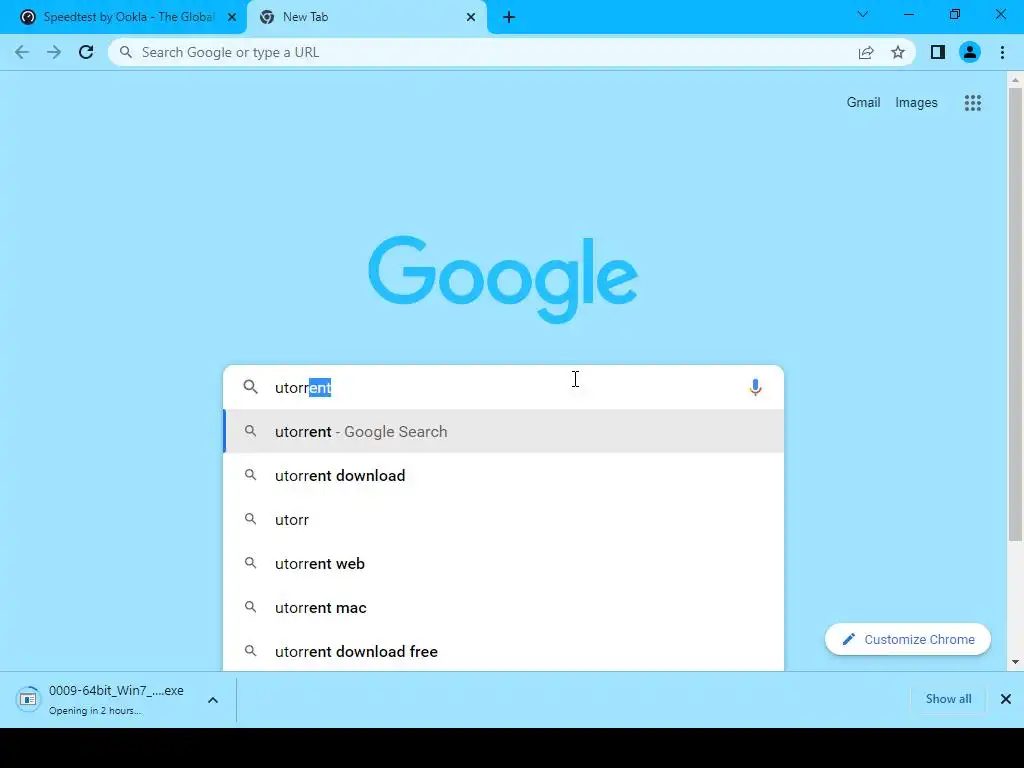Screen dimensions: 1024x768
Task: Choose suggestion utorrent - Google Search
Action: [x=504, y=432]
